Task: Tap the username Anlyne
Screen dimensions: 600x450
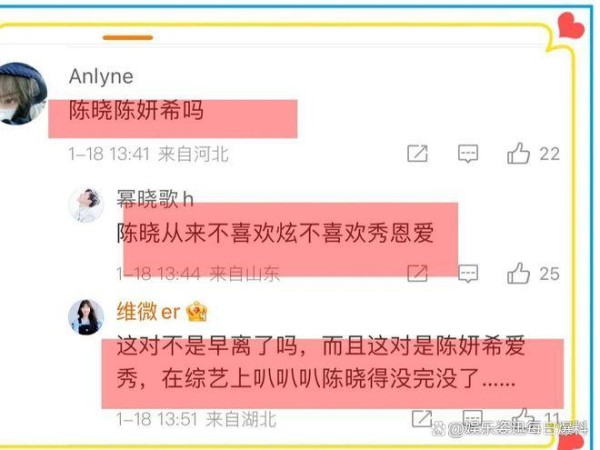Action: click(x=101, y=76)
